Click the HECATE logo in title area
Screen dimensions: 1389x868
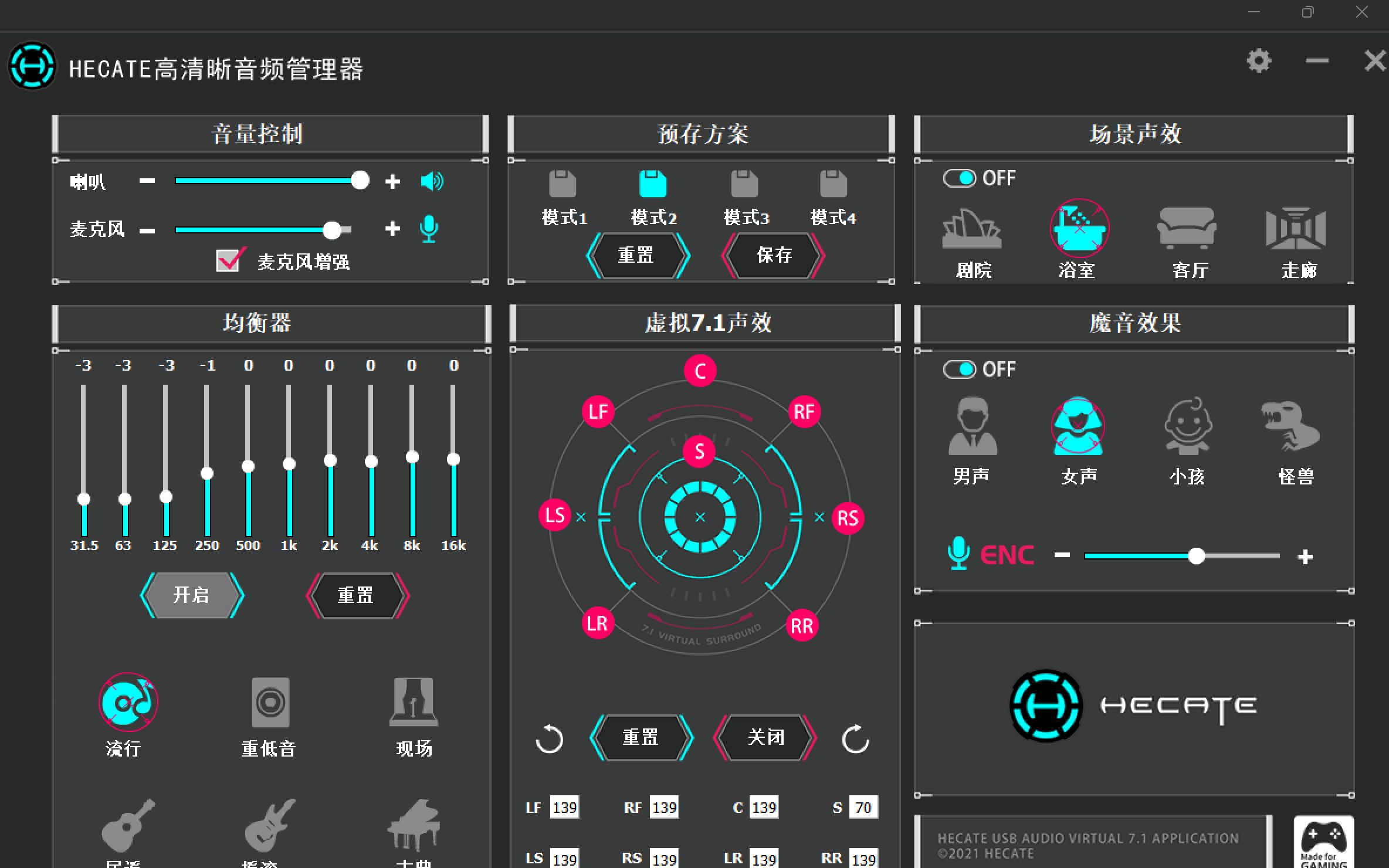coord(32,66)
